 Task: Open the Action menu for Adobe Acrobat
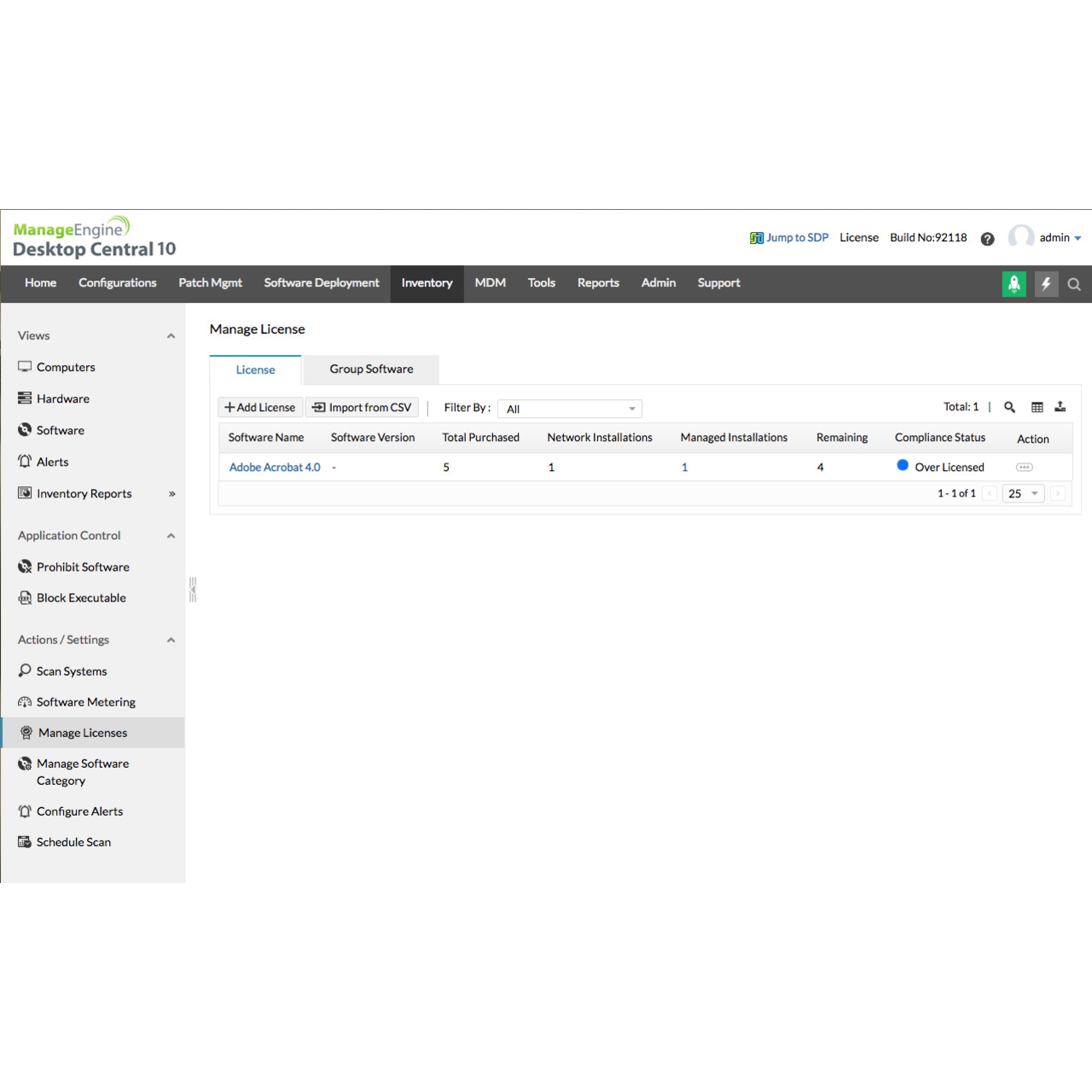coord(1023,467)
